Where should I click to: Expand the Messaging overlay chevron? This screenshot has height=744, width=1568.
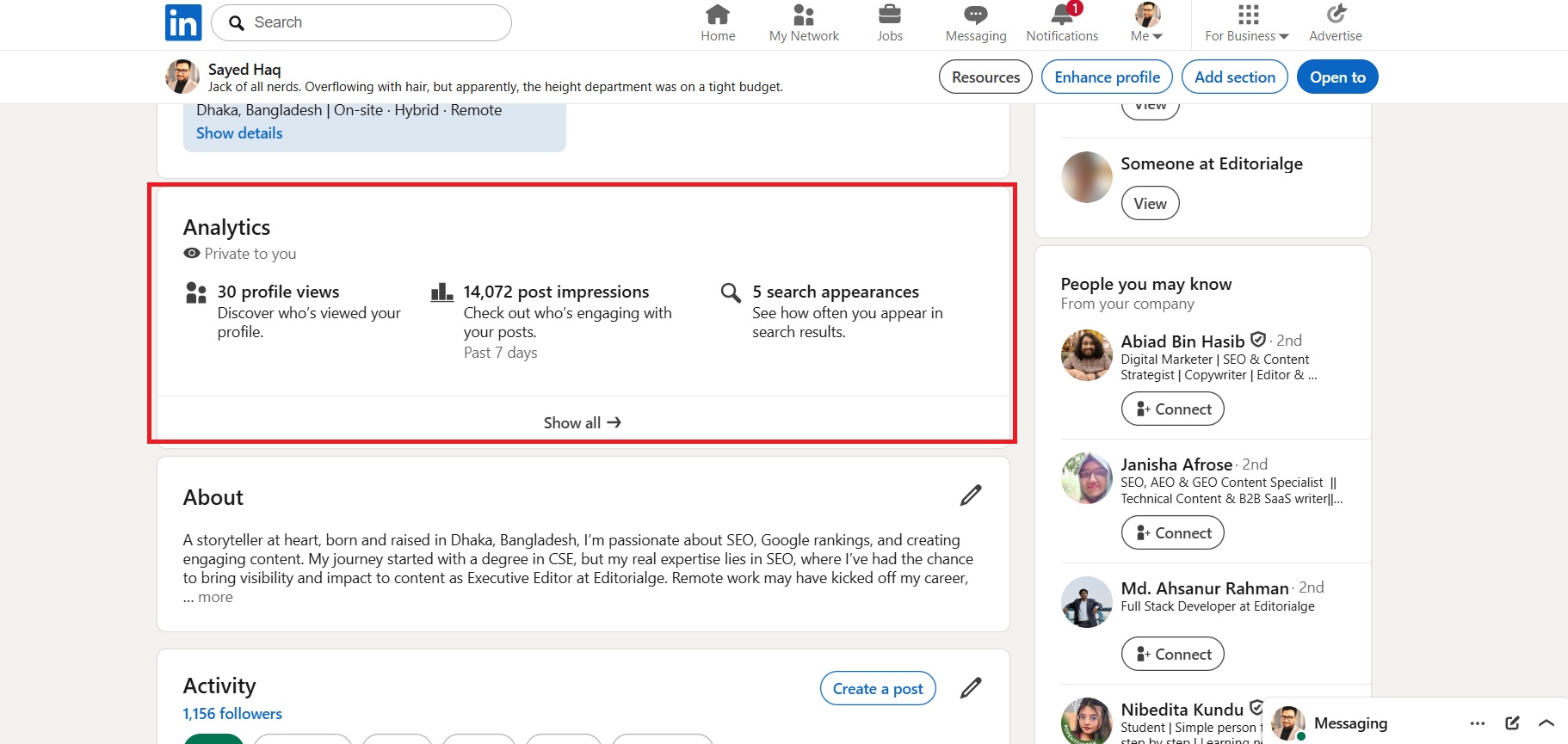click(x=1546, y=723)
